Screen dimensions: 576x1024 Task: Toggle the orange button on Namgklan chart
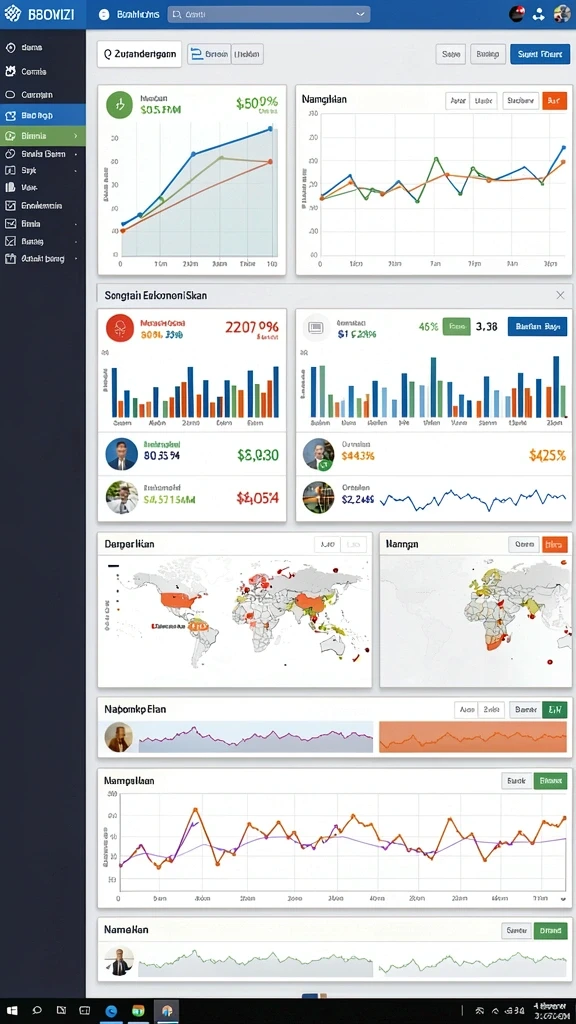point(554,101)
